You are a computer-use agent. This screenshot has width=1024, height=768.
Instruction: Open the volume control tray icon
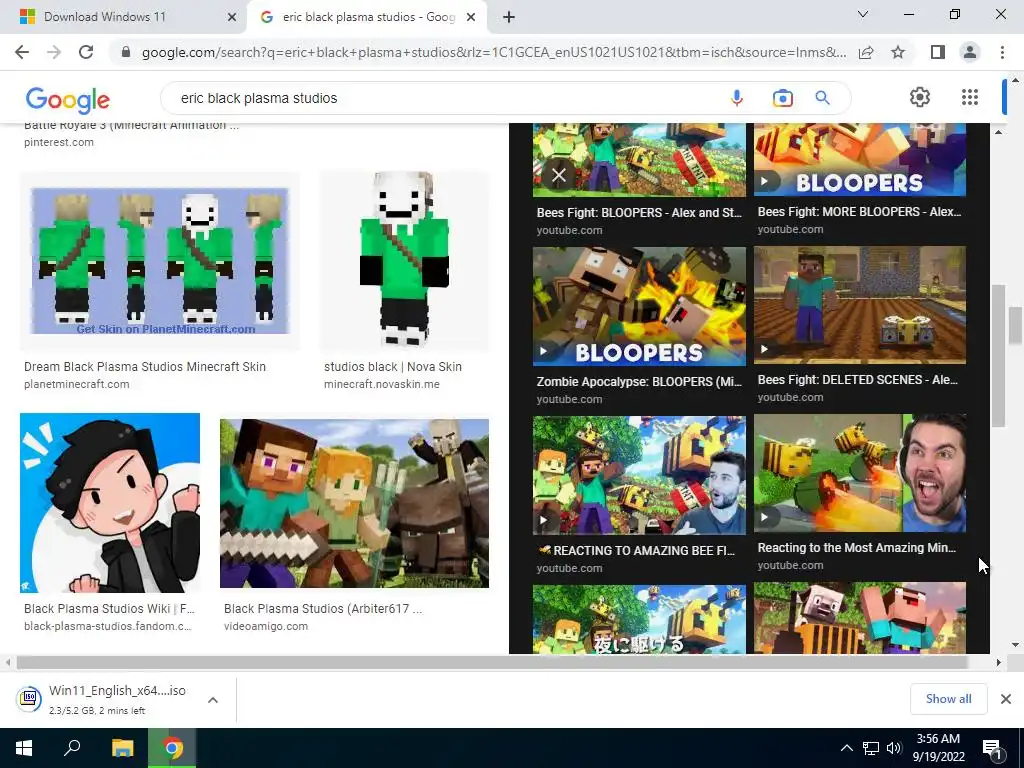point(893,748)
